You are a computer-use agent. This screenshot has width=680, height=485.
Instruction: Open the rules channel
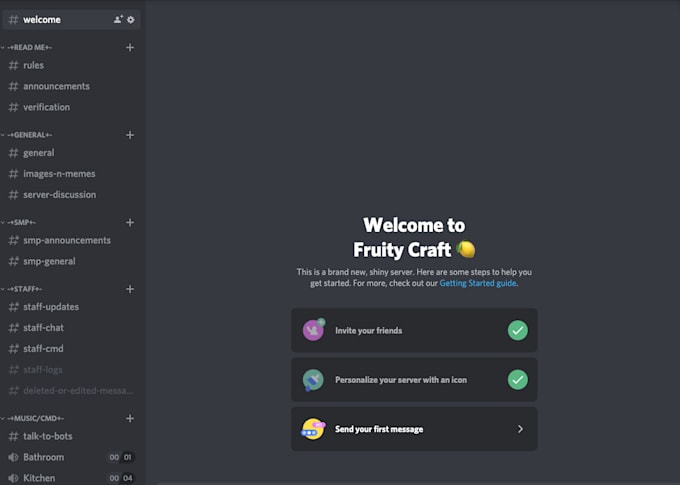click(72, 65)
